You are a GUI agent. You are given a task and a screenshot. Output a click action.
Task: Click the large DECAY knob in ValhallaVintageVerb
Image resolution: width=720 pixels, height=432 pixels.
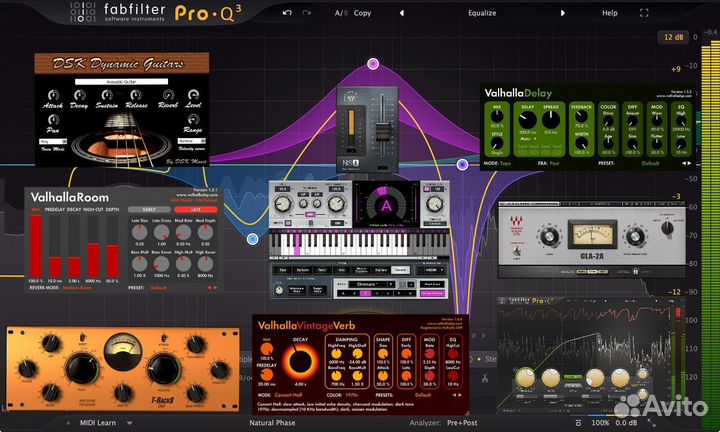[x=300, y=361]
